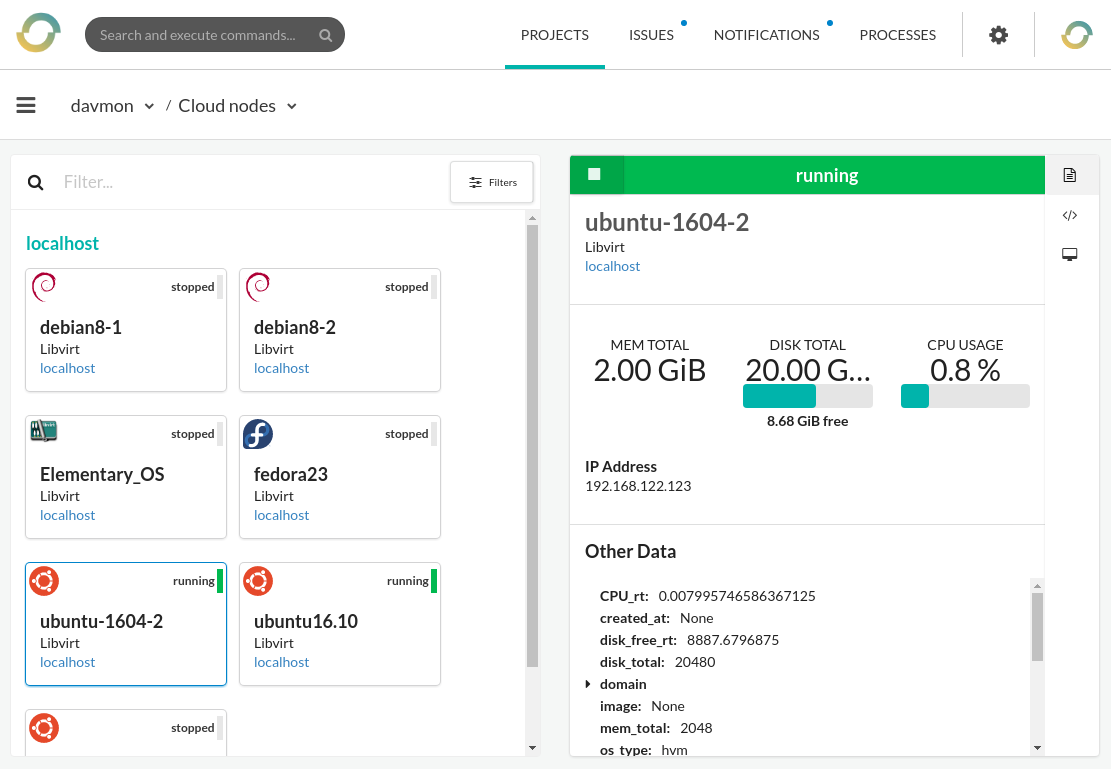Viewport: 1111px width, 769px height.
Task: Click the IP address 192.168.122.123
Action: click(638, 485)
